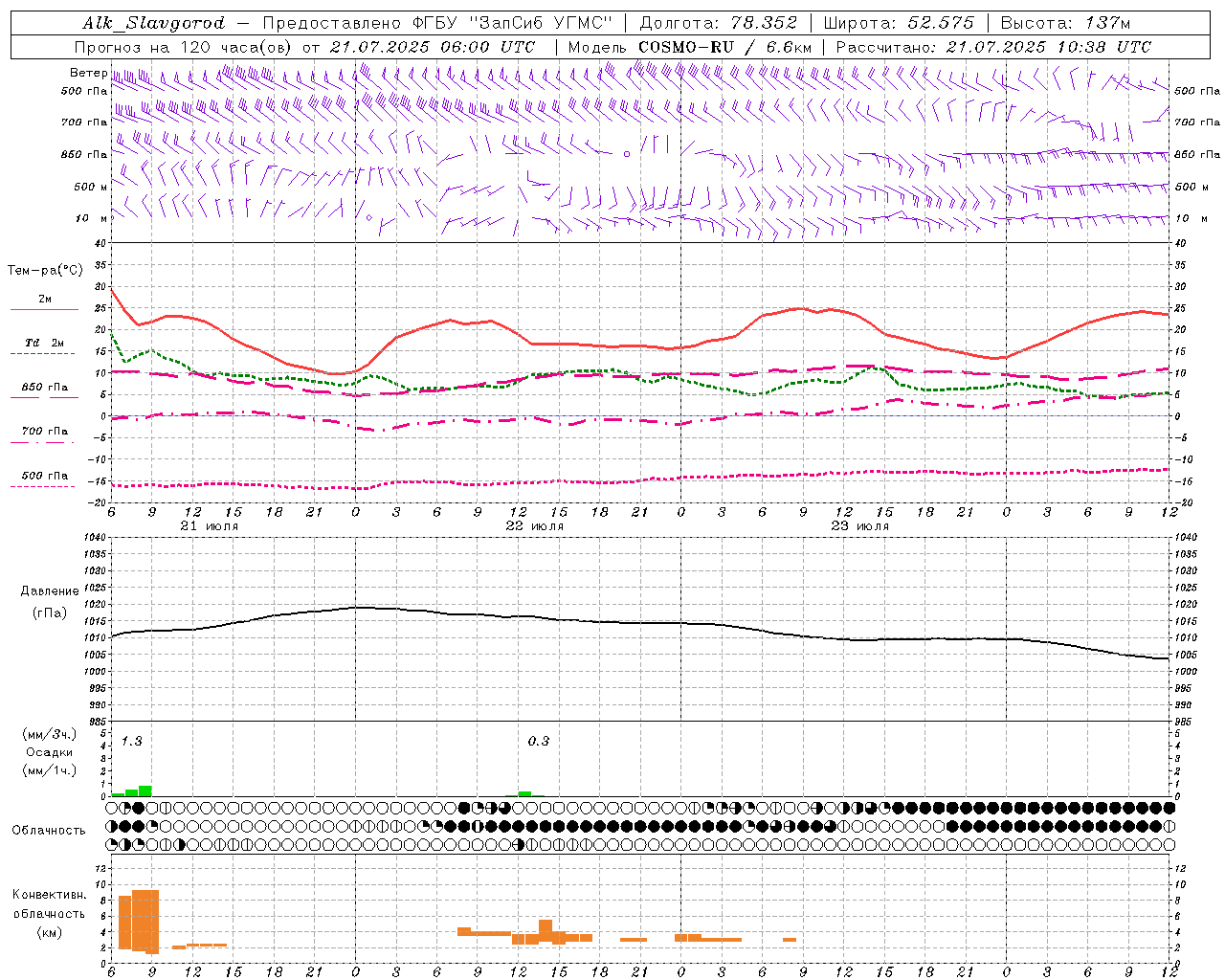Click the left-side '500 м' wind level label

pos(90,187)
